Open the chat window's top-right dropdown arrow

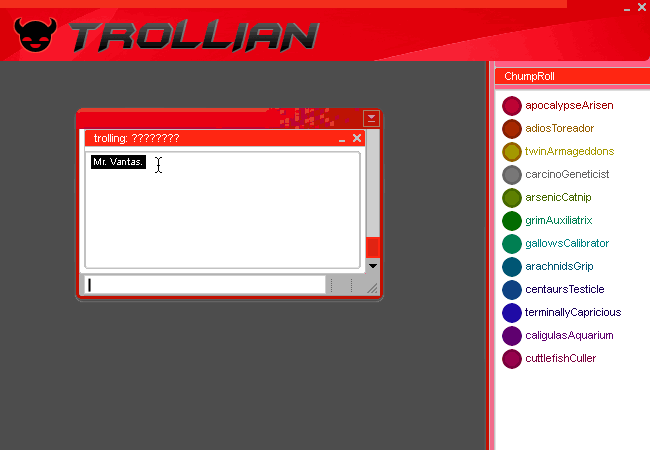click(x=371, y=118)
